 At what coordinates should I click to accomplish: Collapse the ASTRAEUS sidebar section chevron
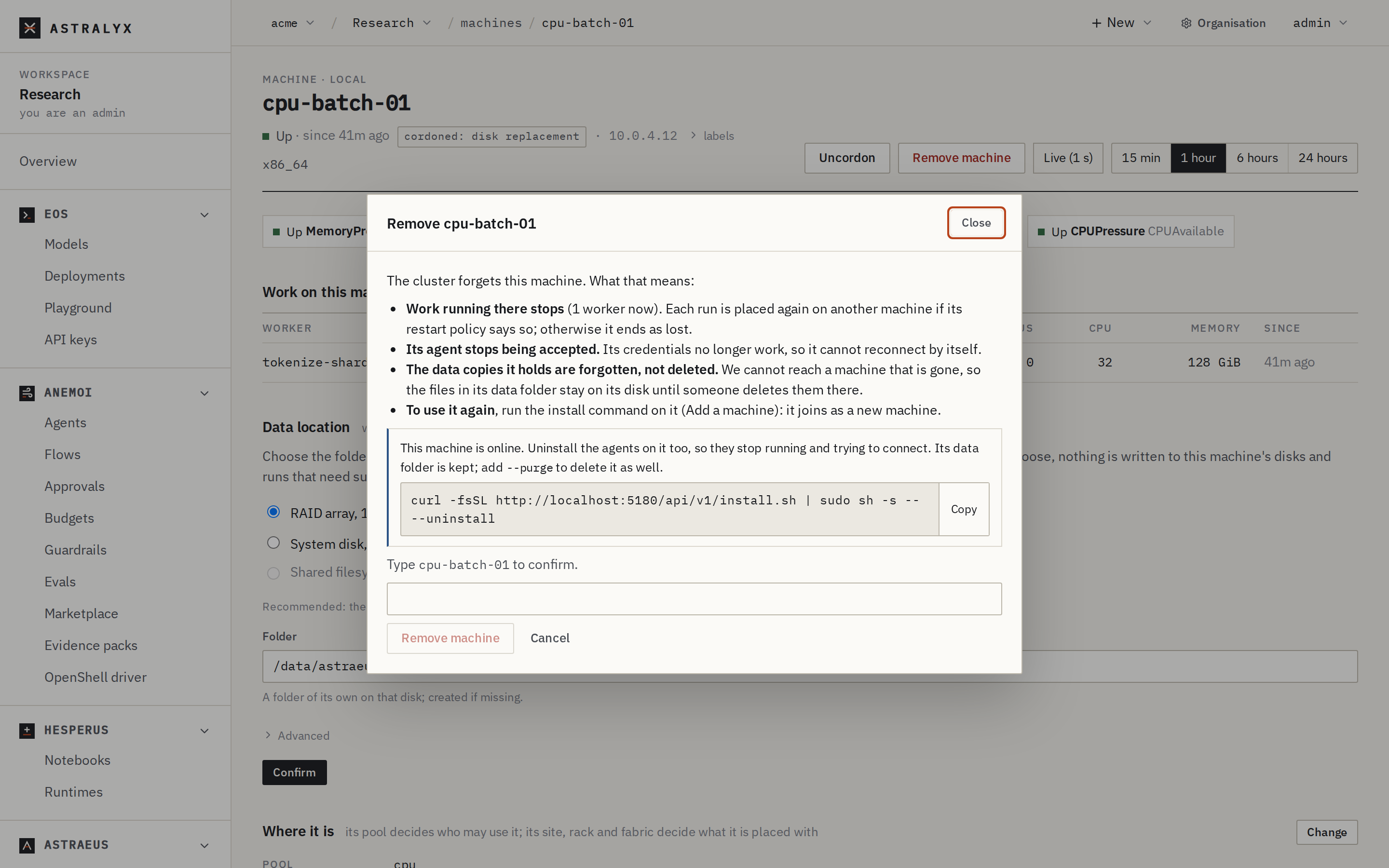[204, 846]
